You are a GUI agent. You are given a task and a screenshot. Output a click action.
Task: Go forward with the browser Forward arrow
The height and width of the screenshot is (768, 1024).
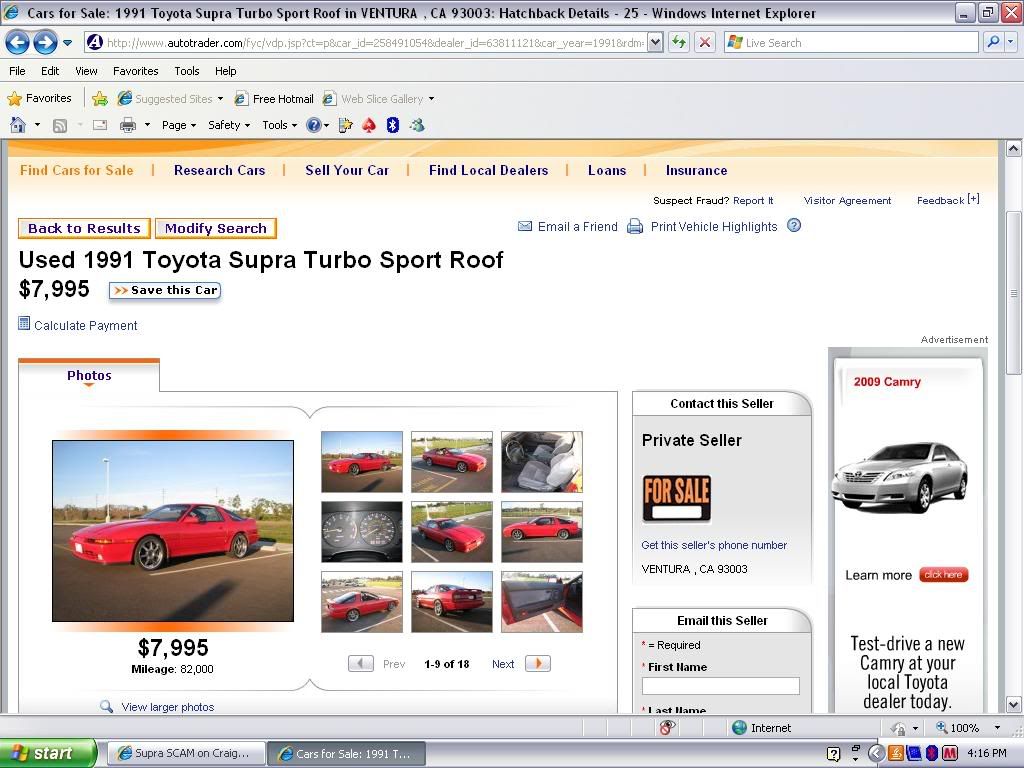pos(45,43)
